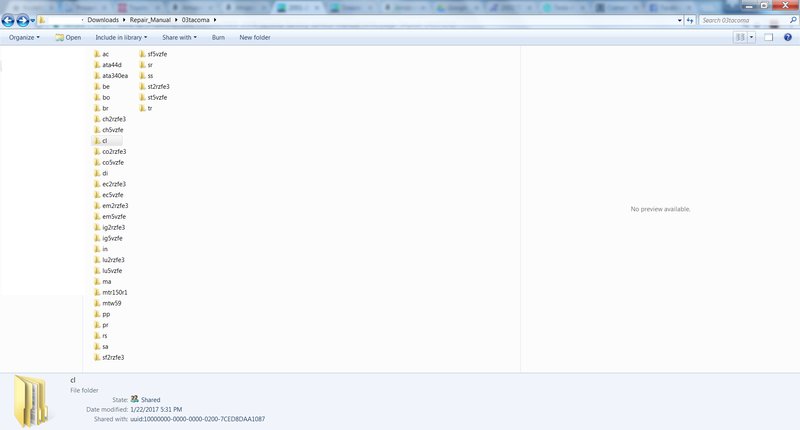The height and width of the screenshot is (430, 800).
Task: Select the st2rzfe3 folder
Action: [x=154, y=87]
